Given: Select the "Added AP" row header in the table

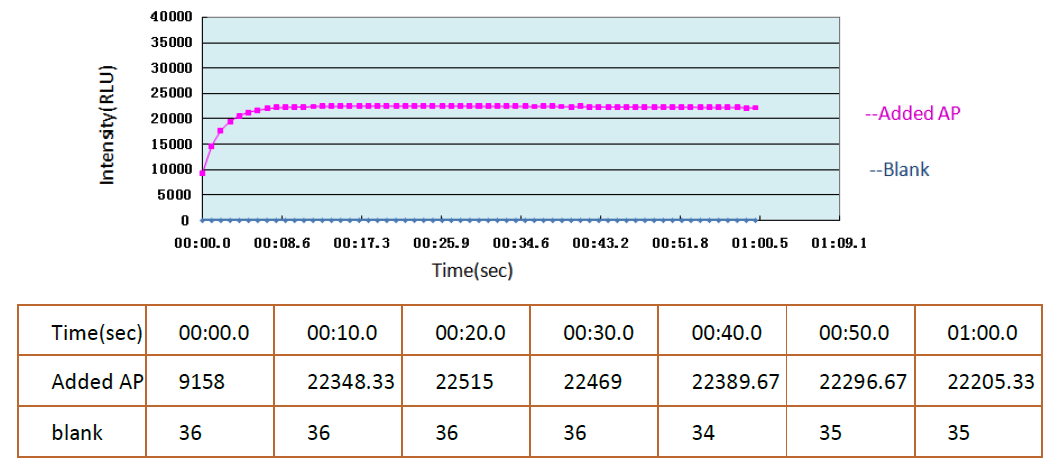Looking at the screenshot, I should [x=98, y=382].
